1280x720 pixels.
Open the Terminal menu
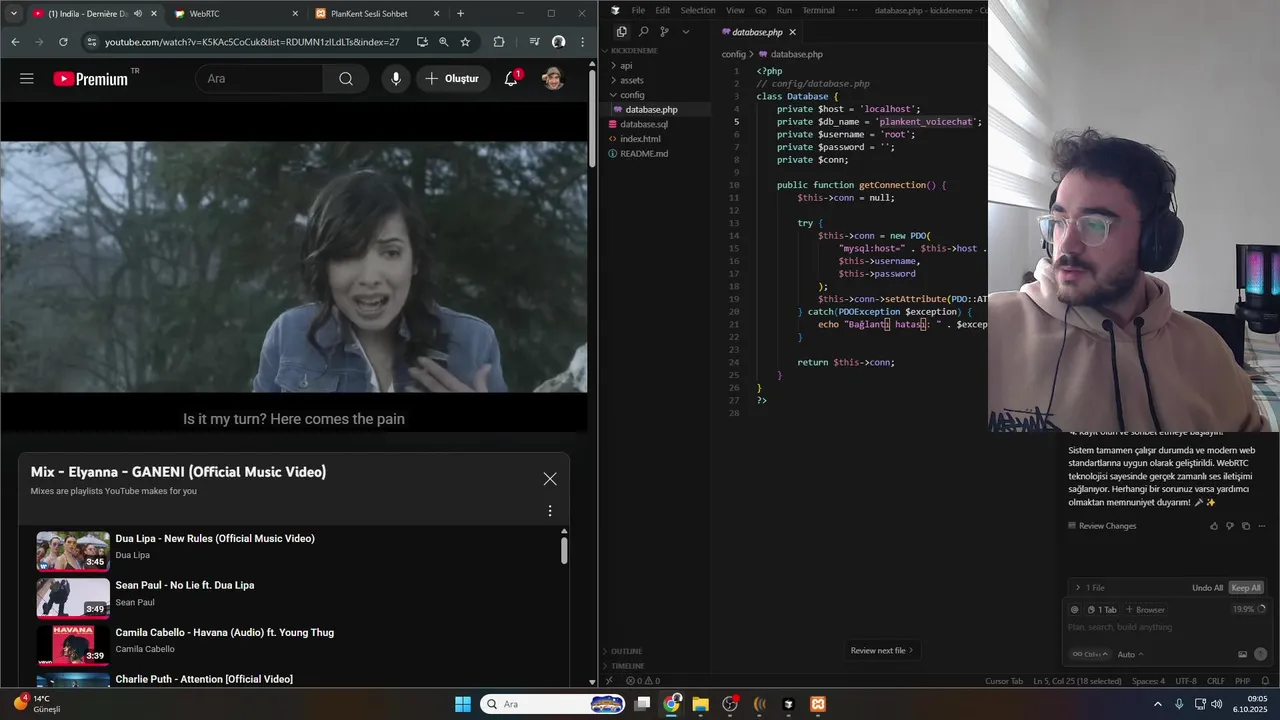click(x=818, y=10)
